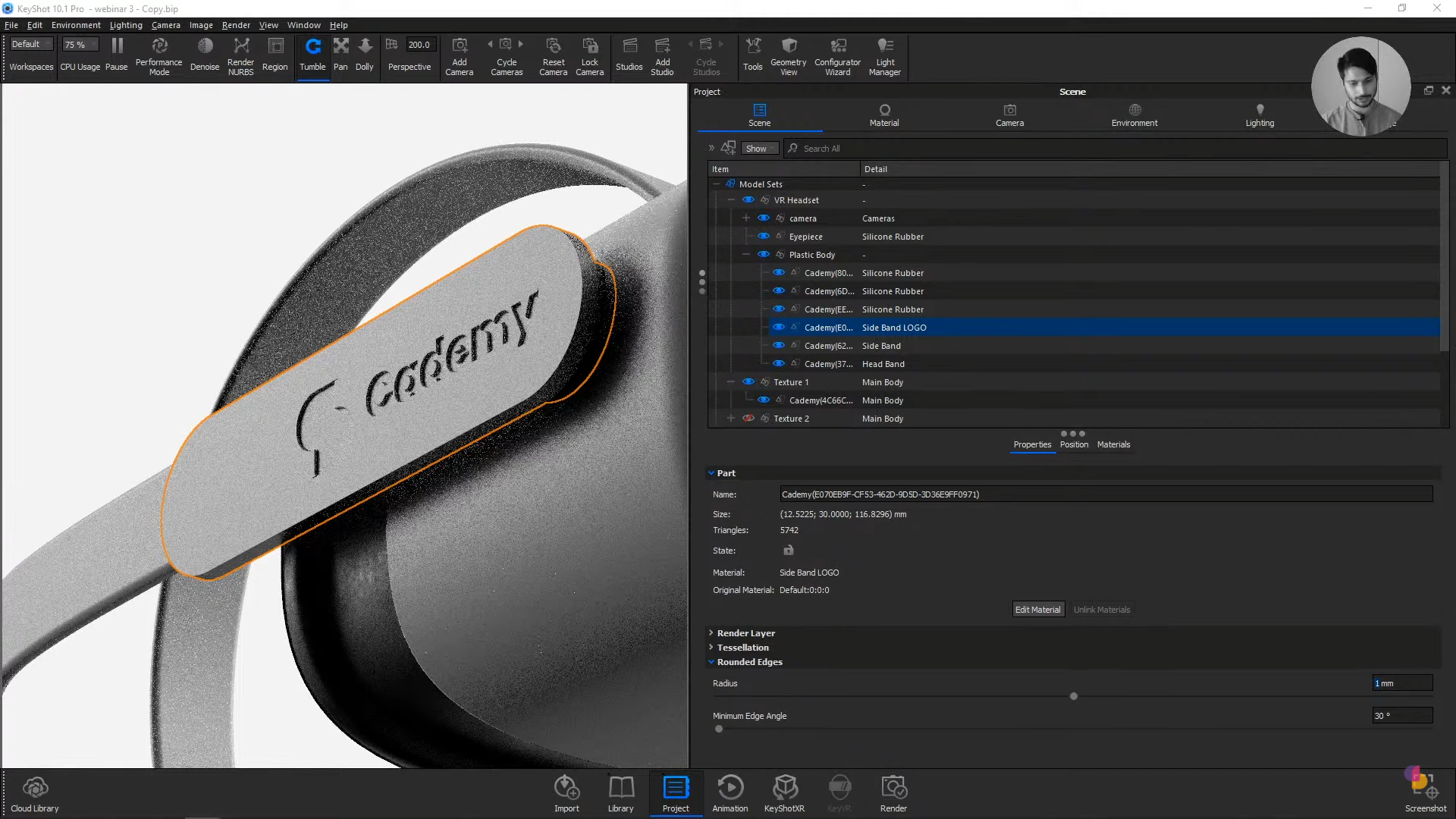Click the Edit Material button

coord(1038,610)
